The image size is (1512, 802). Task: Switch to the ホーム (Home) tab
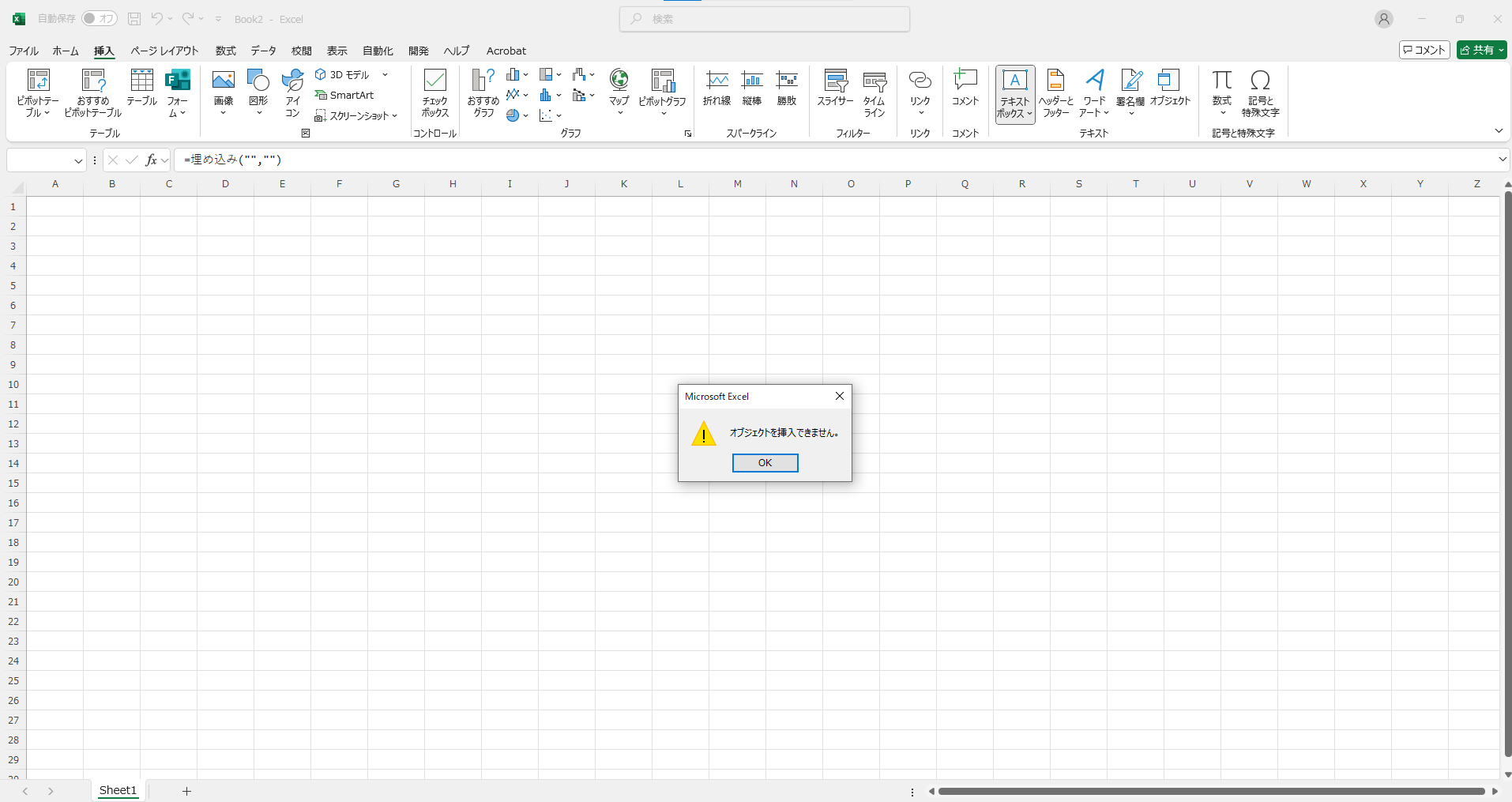pyautogui.click(x=66, y=51)
